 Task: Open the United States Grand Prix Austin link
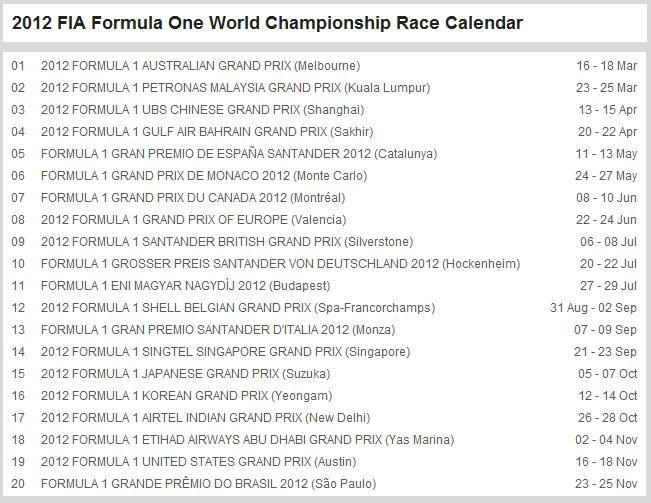pos(198,462)
